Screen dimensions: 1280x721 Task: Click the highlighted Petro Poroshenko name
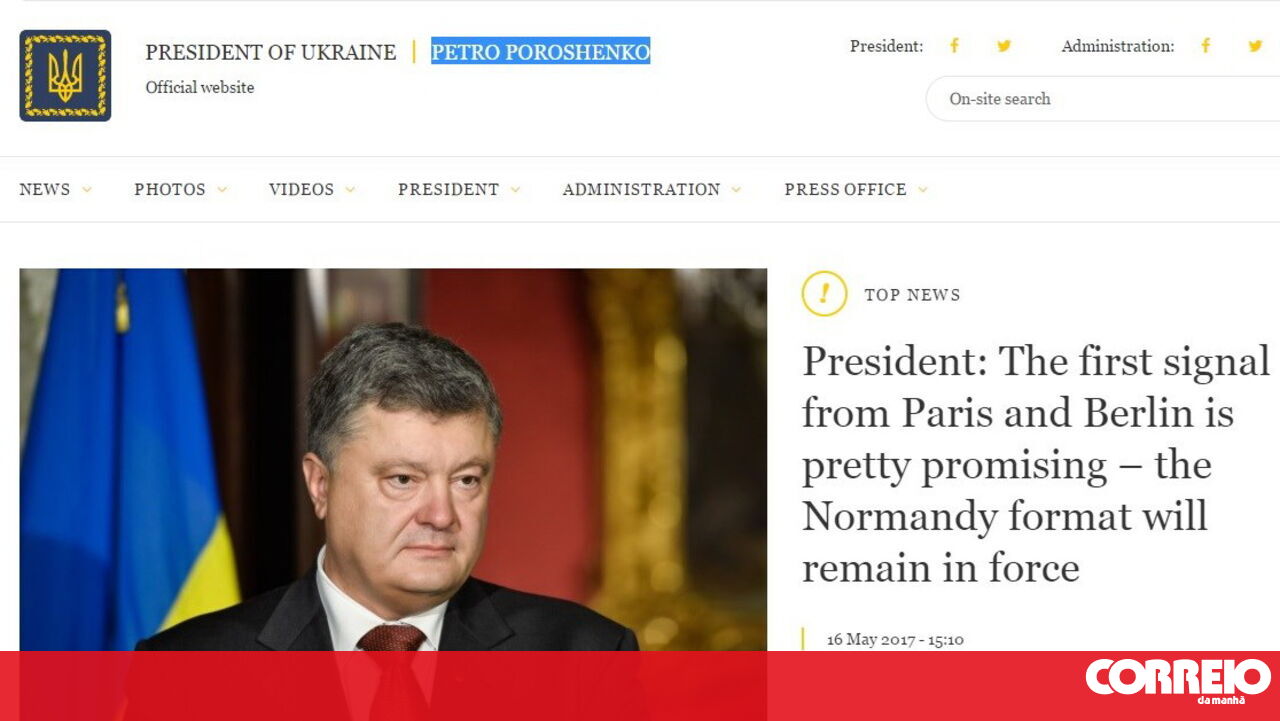point(540,51)
